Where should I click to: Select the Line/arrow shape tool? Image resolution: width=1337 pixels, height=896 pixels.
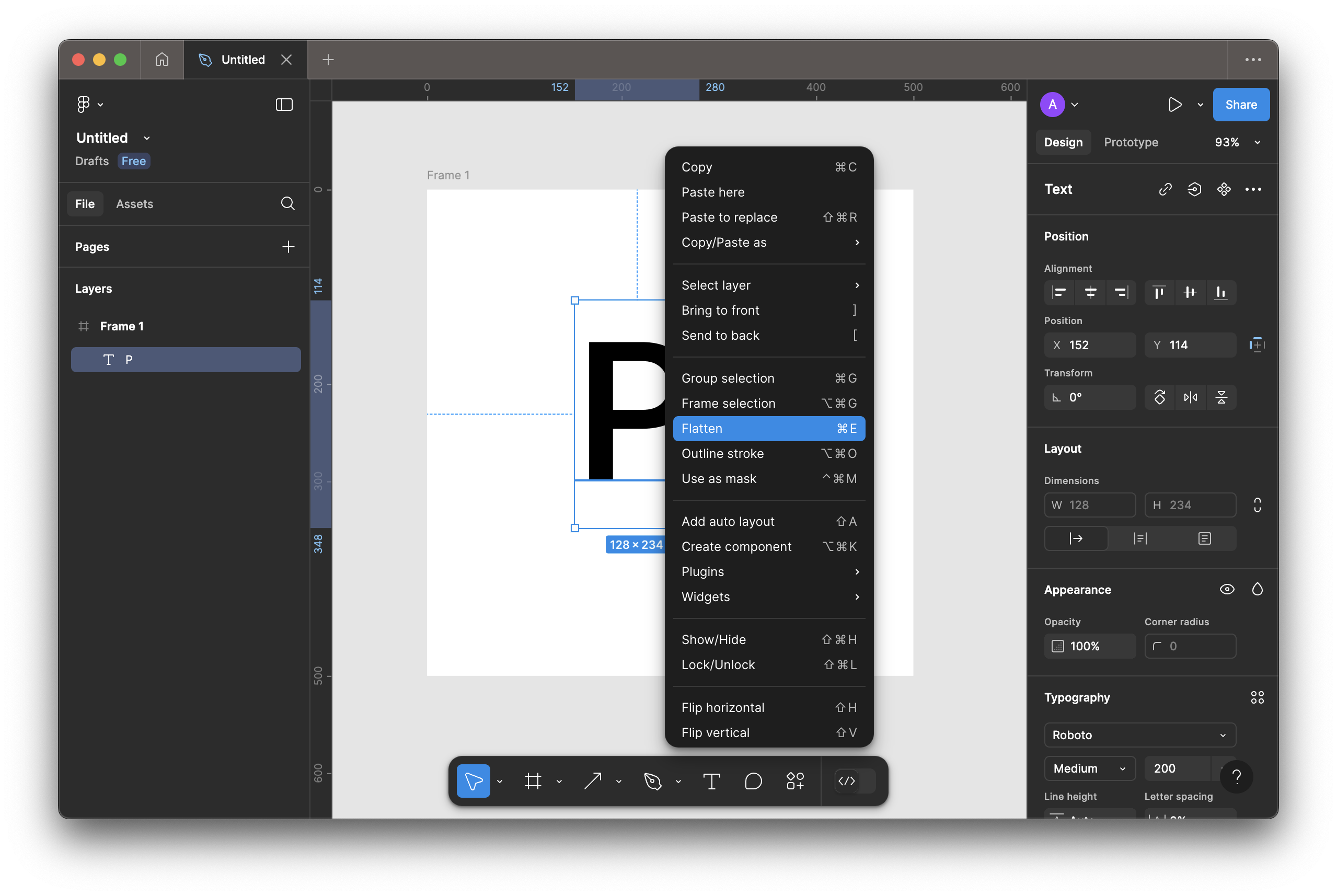(593, 780)
